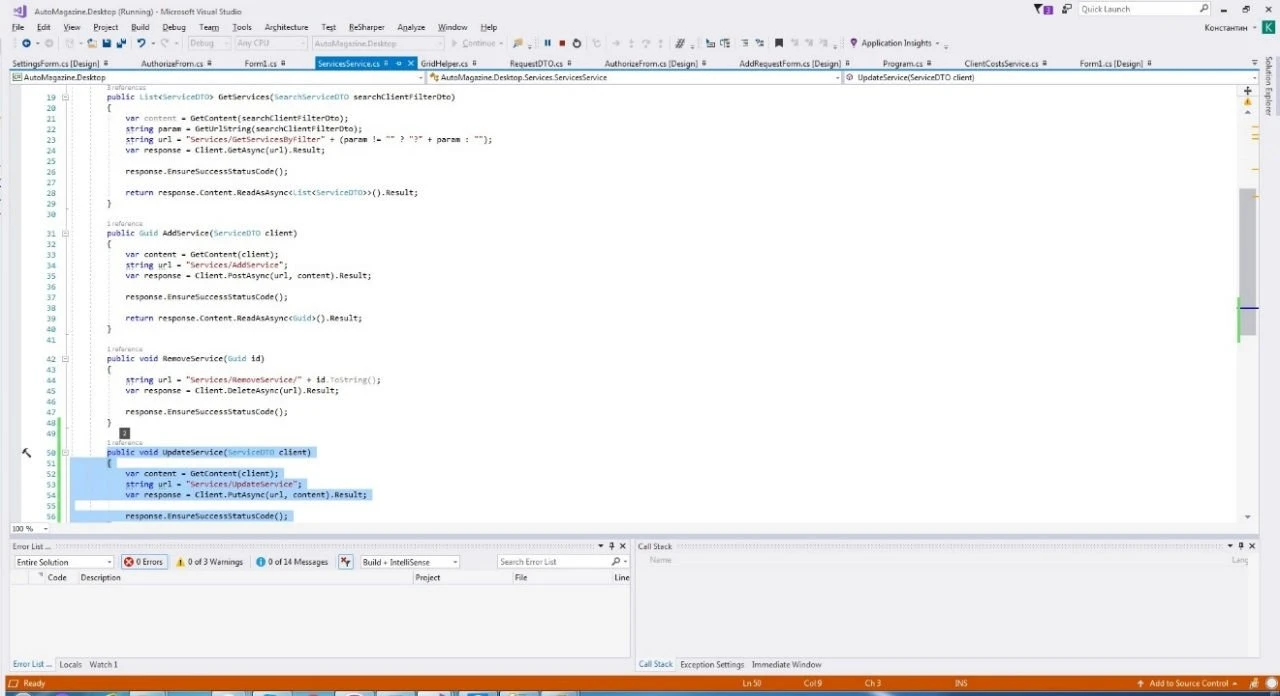Click Add to Source Control

1188,684
